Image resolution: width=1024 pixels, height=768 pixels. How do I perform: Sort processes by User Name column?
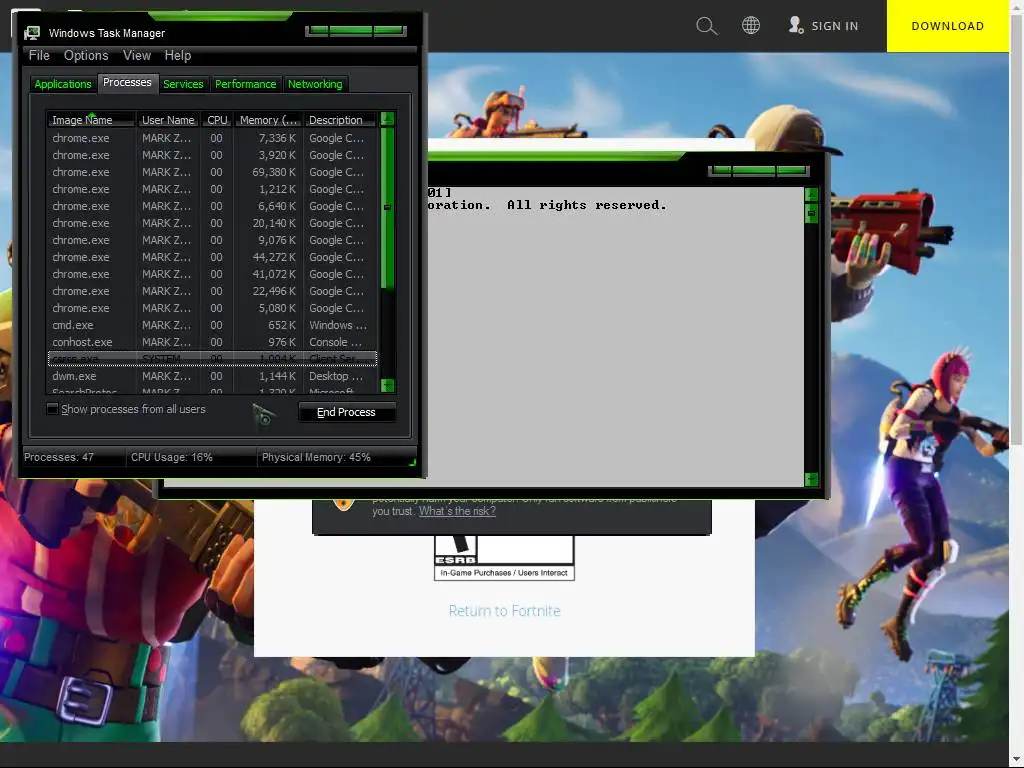(168, 120)
